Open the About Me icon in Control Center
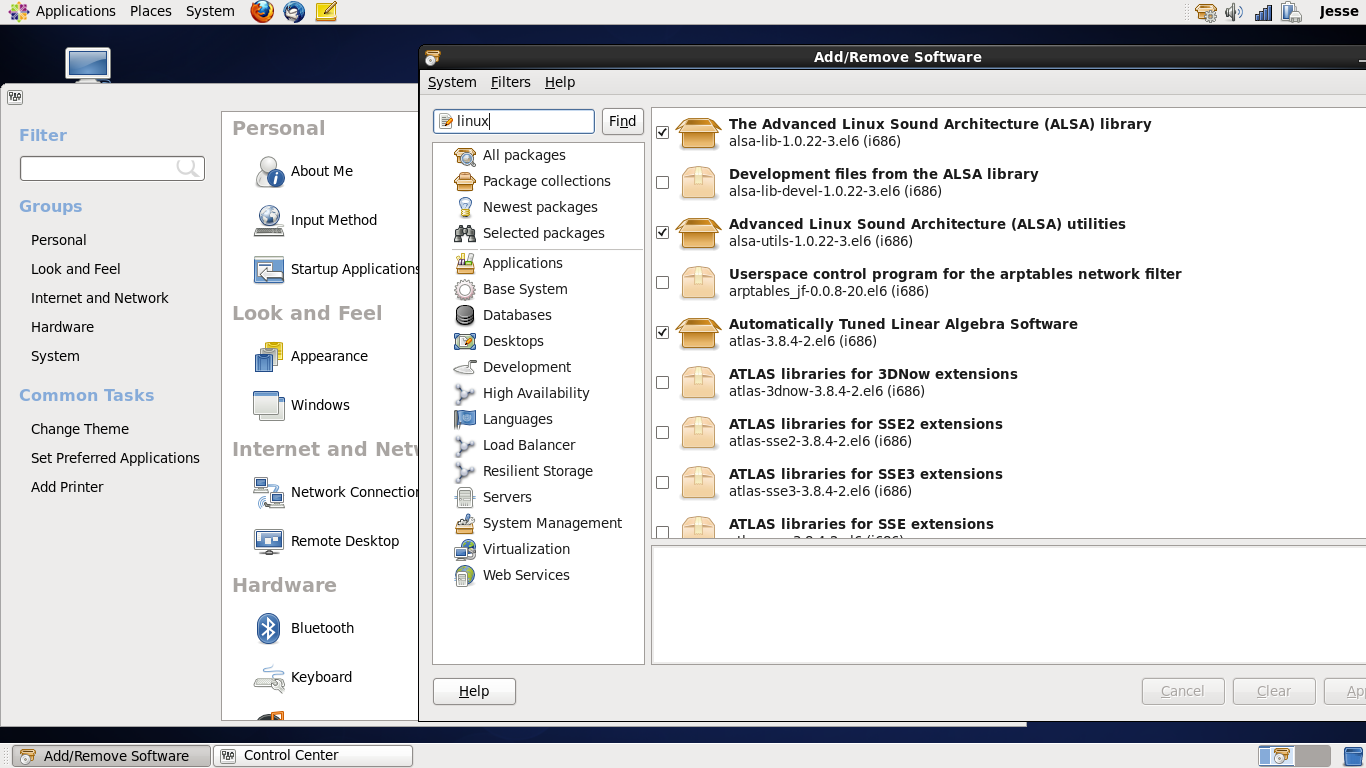1366x768 pixels. coord(269,171)
